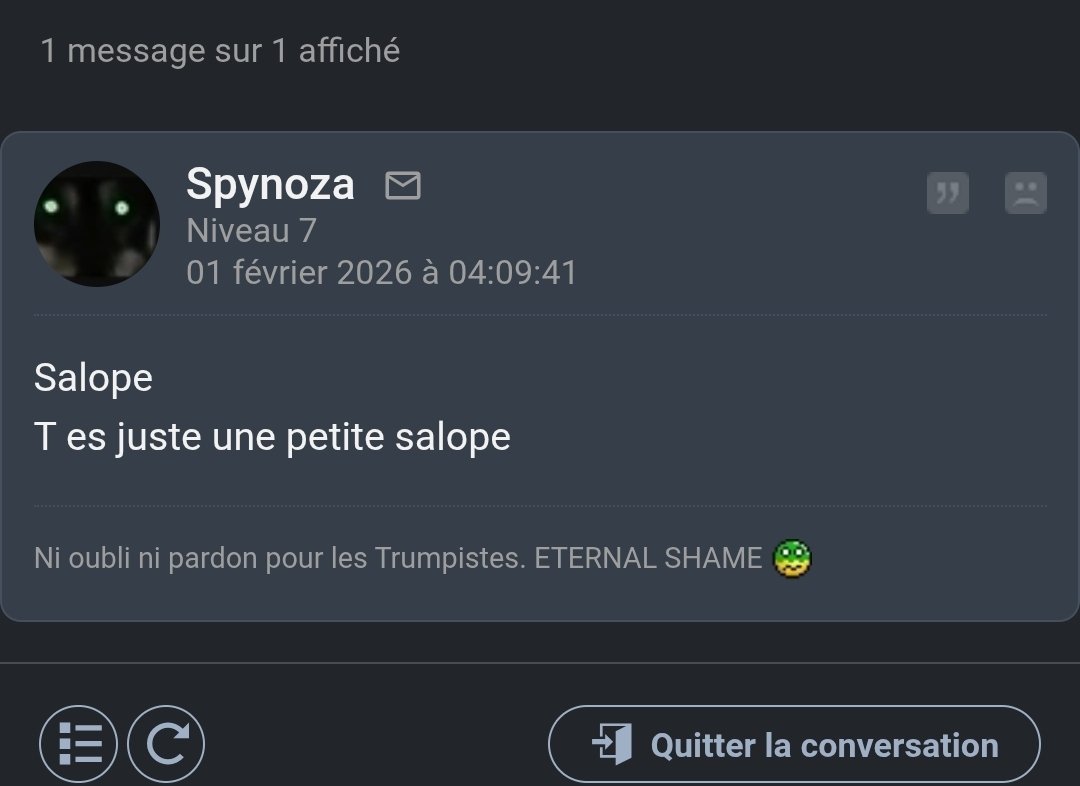Click the "1 message sur 1 affiché" counter

tap(220, 51)
